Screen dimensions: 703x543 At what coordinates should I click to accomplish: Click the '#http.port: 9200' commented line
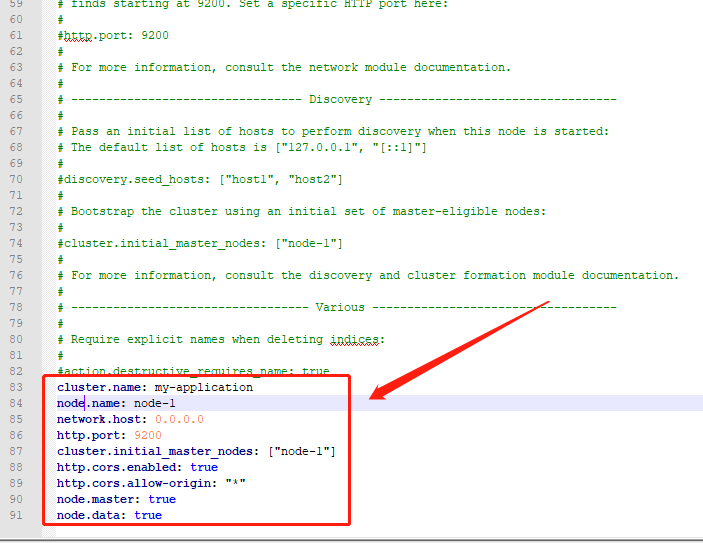coord(113,35)
